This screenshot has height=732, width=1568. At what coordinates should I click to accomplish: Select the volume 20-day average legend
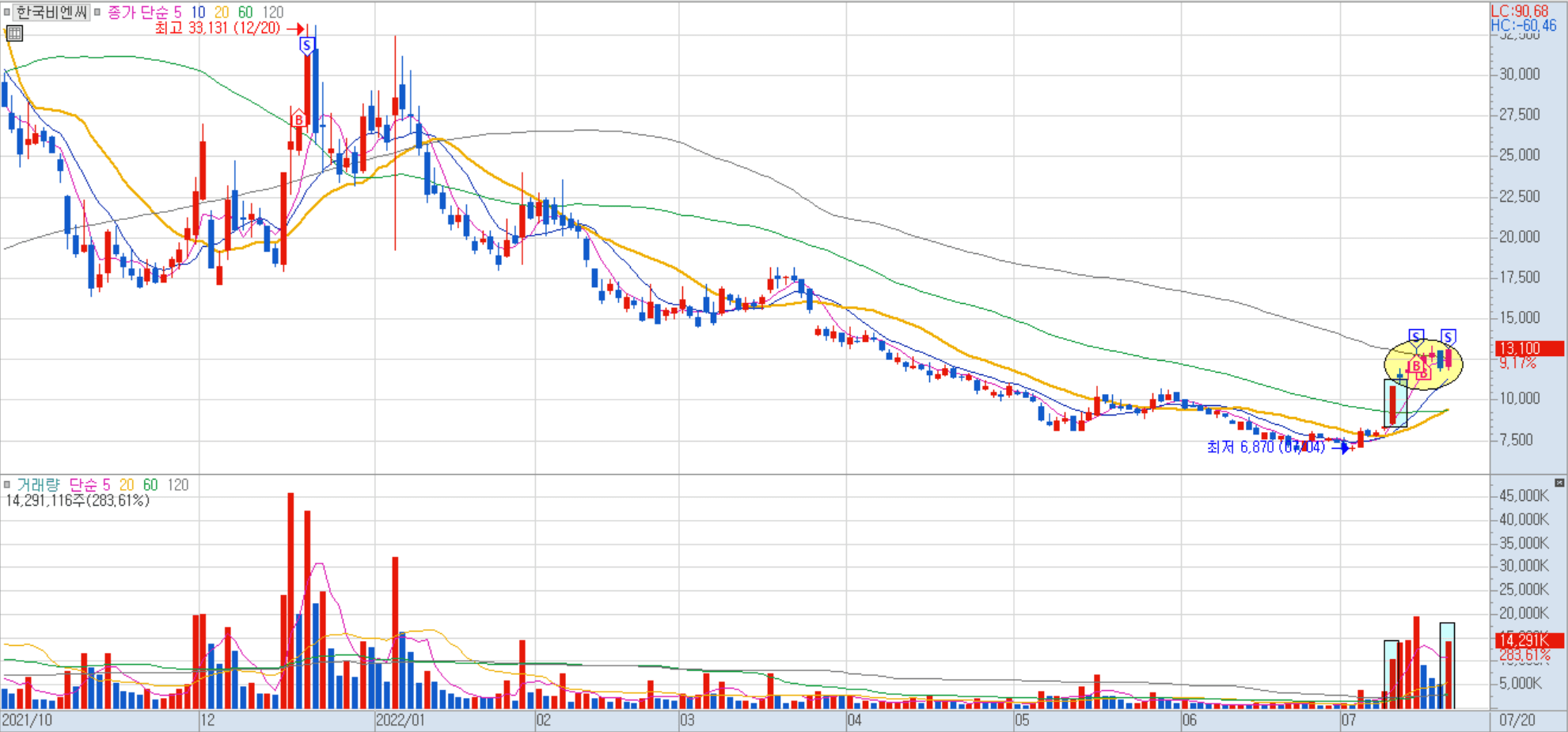coord(127,484)
